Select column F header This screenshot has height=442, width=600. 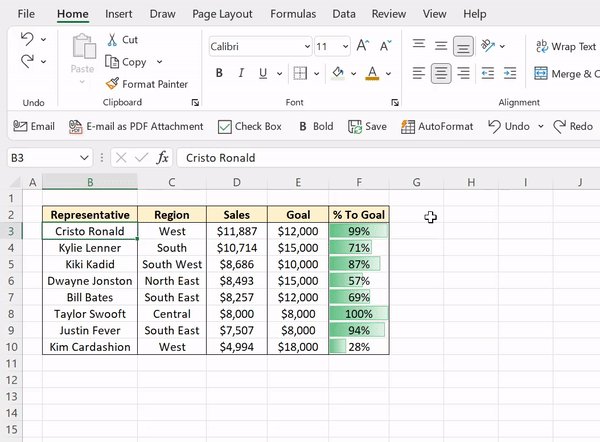[359, 182]
